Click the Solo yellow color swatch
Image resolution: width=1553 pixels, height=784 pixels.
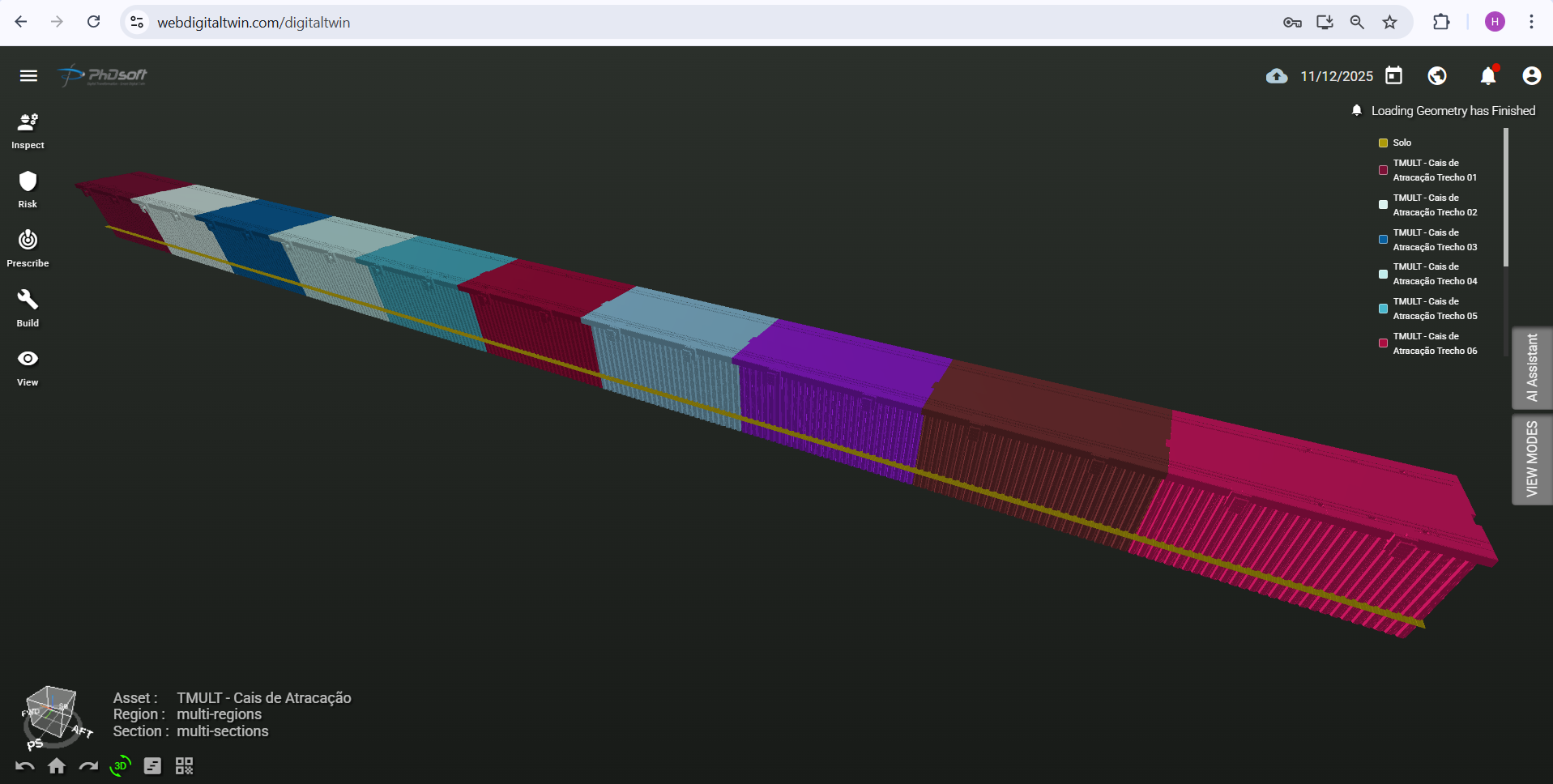pyautogui.click(x=1383, y=143)
